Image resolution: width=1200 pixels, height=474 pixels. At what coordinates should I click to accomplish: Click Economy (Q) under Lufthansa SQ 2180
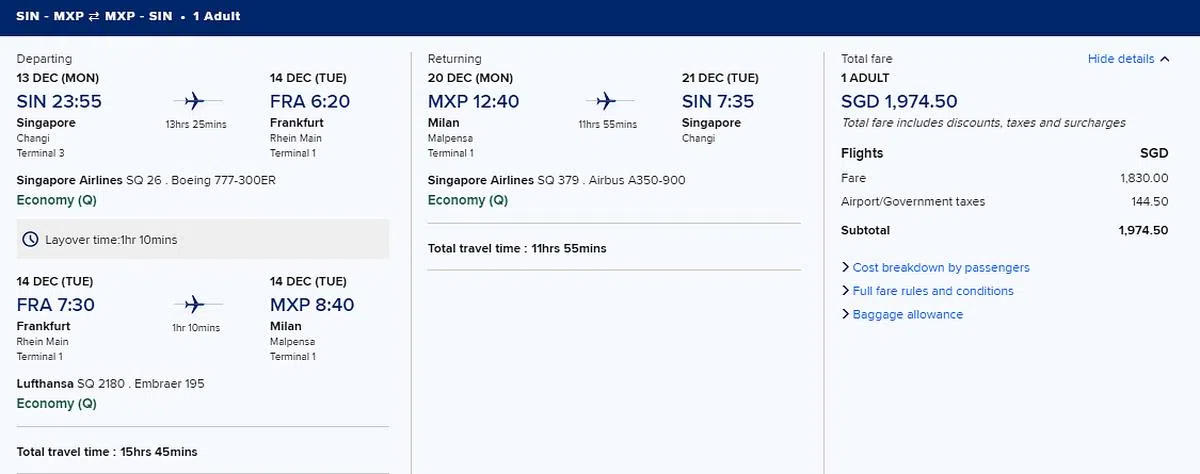tap(57, 404)
